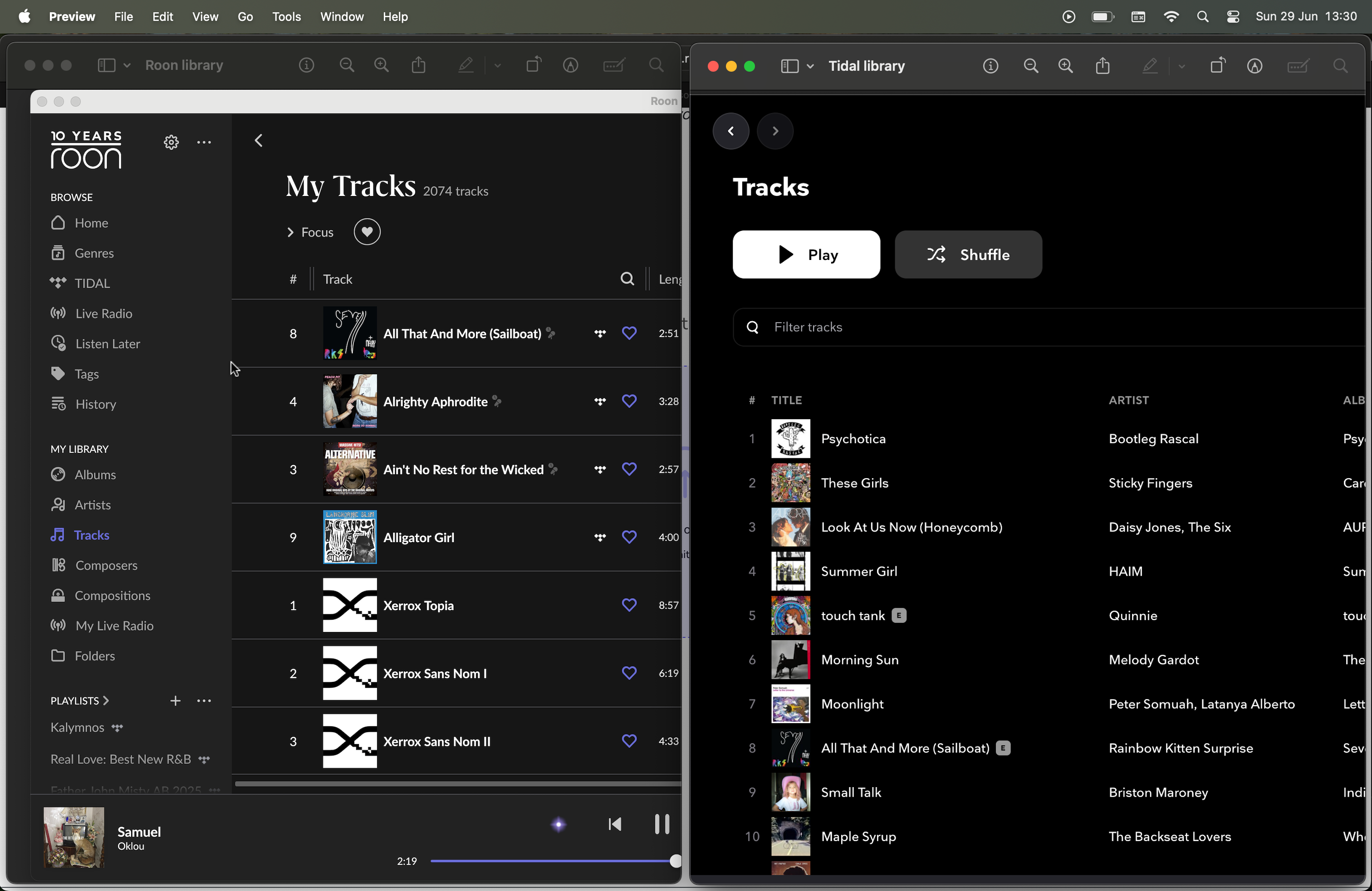Click Roon track list horizontal scrollbar
Viewport: 1372px width, 891px height.
point(458,783)
